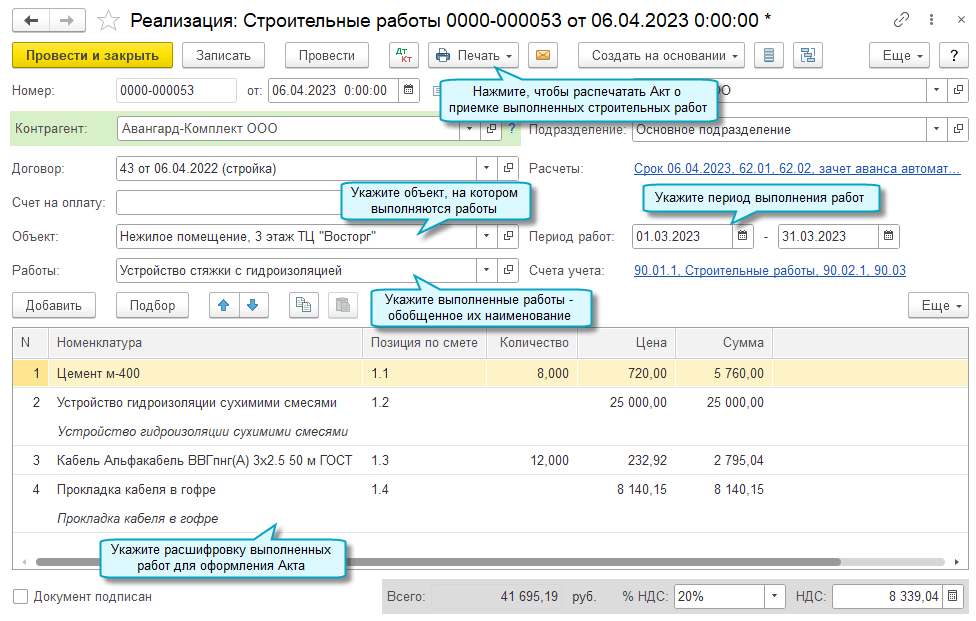Click Провести и закрыть

[92, 55]
